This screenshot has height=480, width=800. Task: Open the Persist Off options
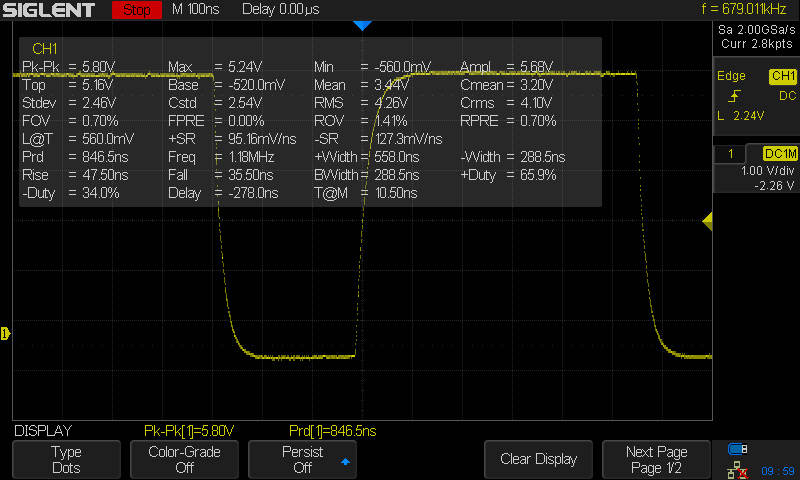tap(307, 459)
